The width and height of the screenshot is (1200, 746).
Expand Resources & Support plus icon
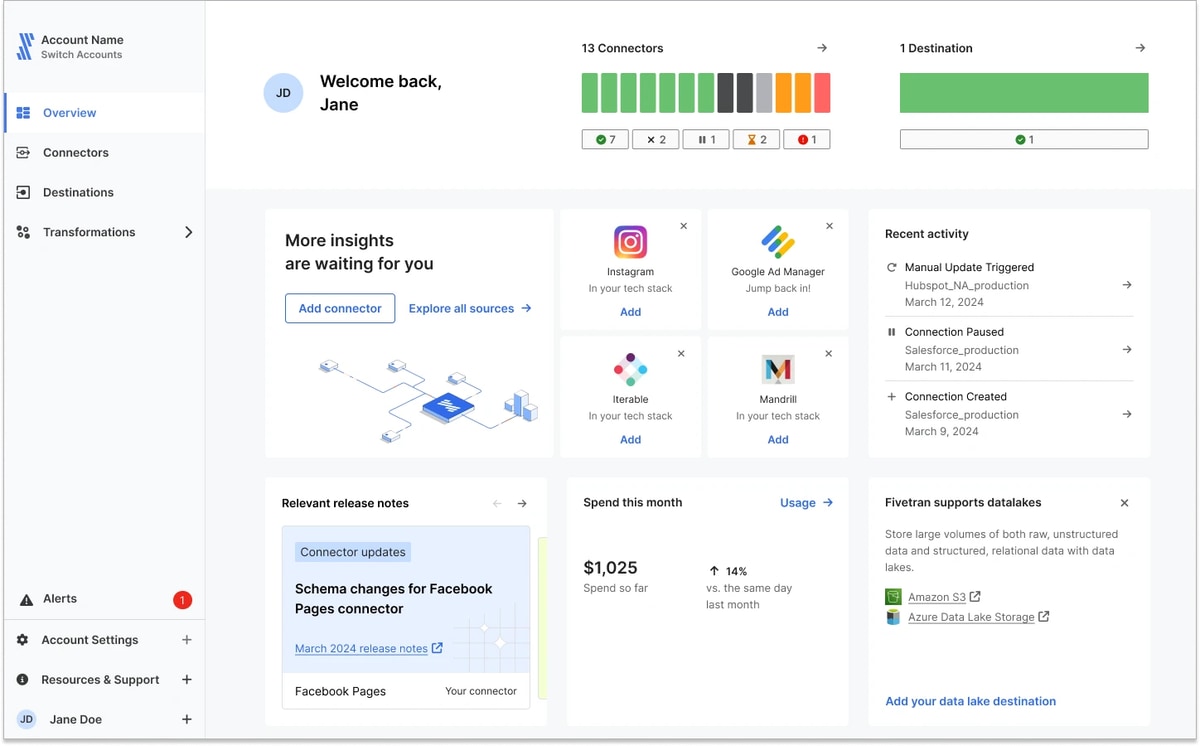point(186,680)
